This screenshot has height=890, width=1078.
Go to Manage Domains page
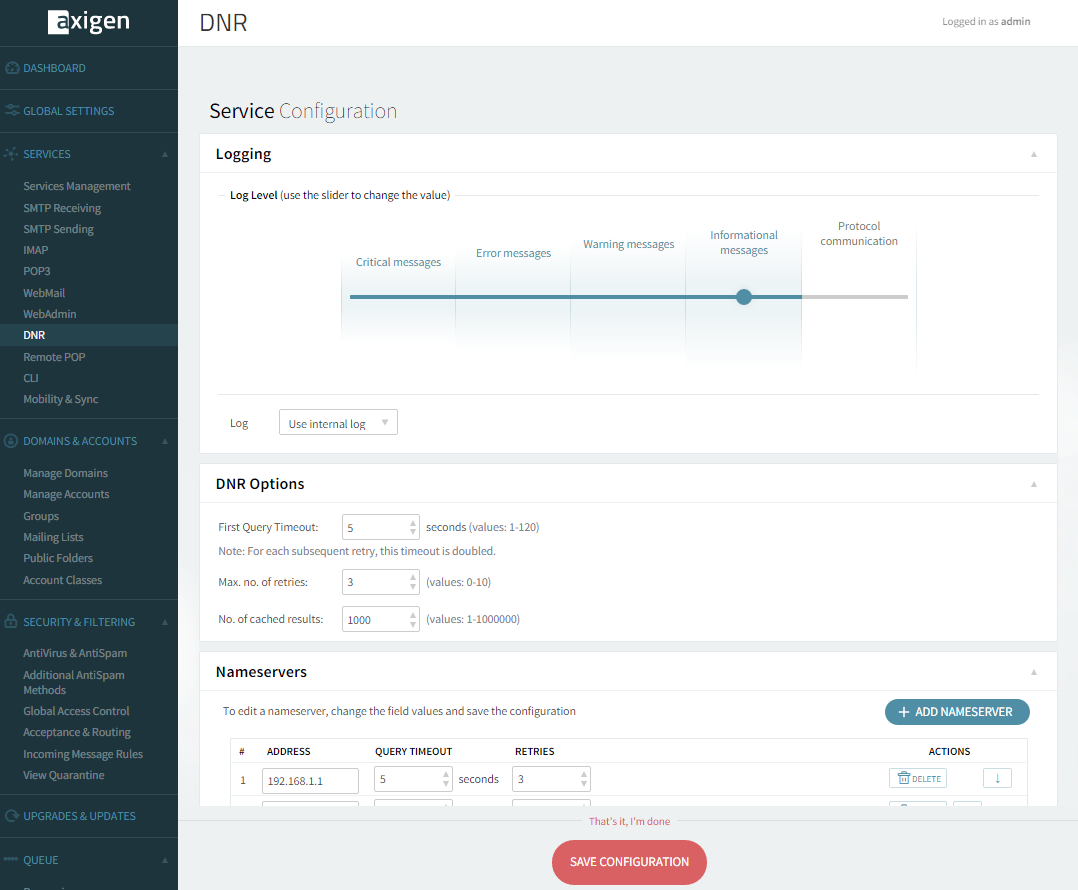pyautogui.click(x=65, y=473)
